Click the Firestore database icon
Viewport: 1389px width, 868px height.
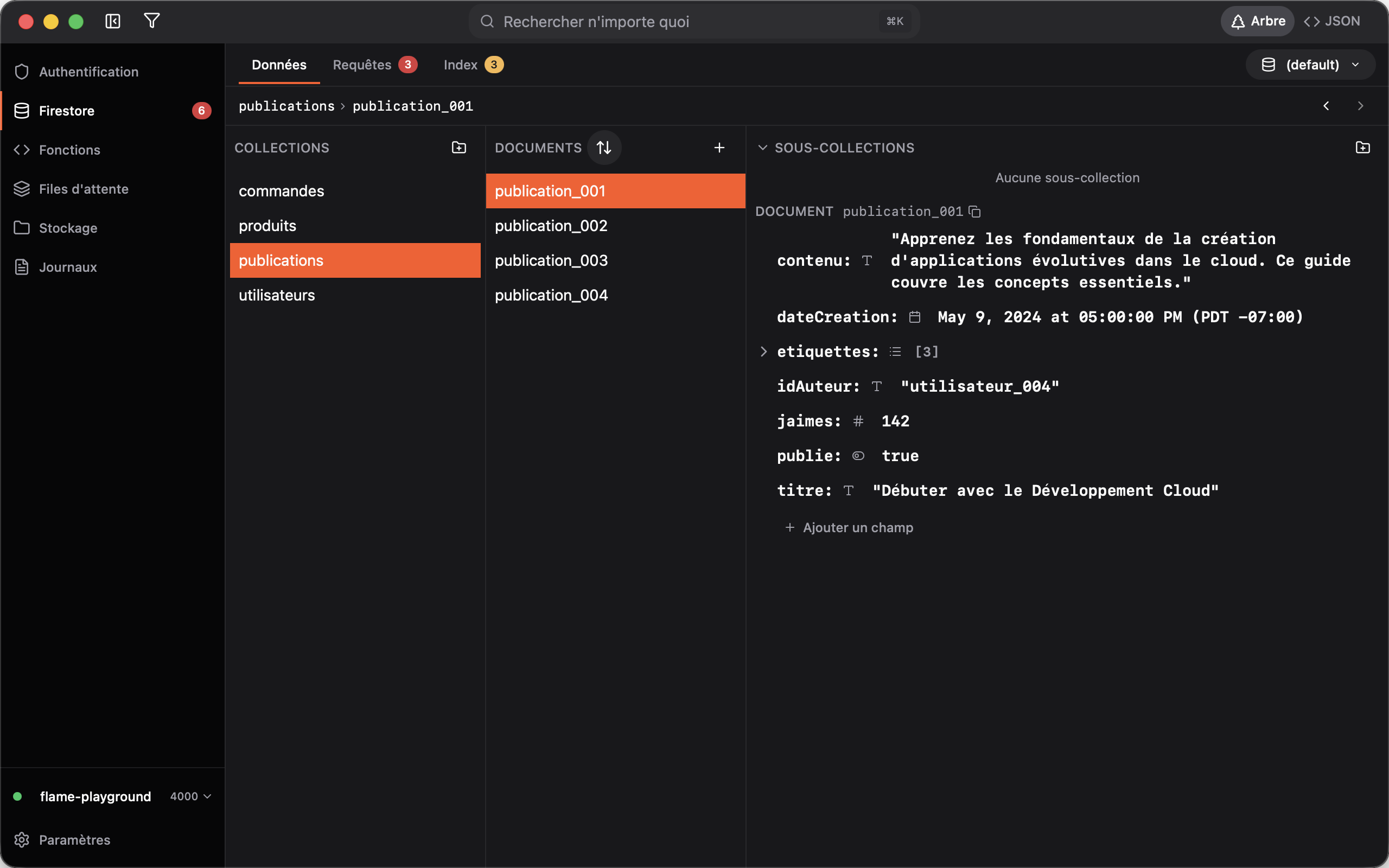pyautogui.click(x=22, y=111)
